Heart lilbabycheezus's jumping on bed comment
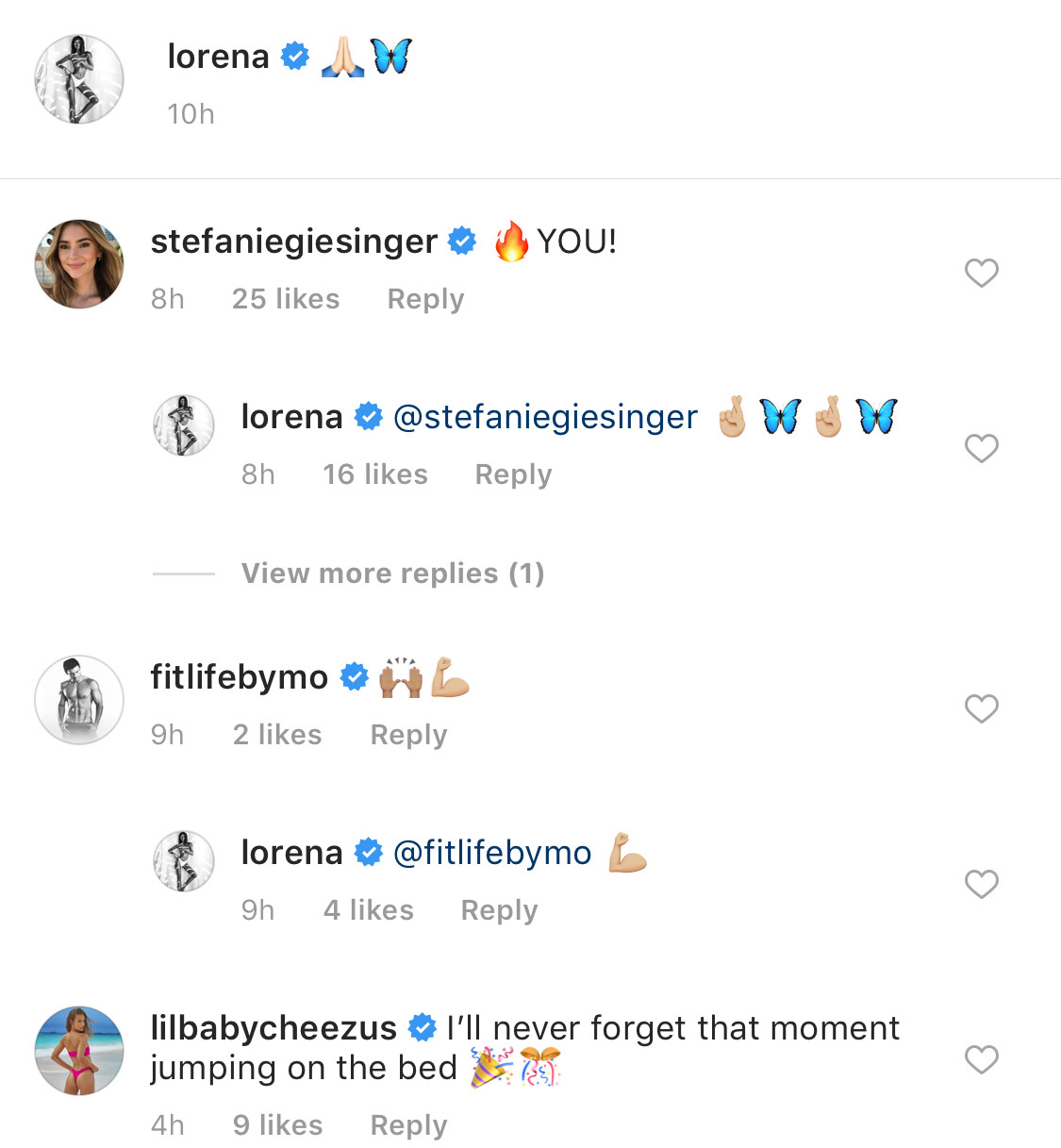This screenshot has width=1061, height=1148. tap(981, 1059)
